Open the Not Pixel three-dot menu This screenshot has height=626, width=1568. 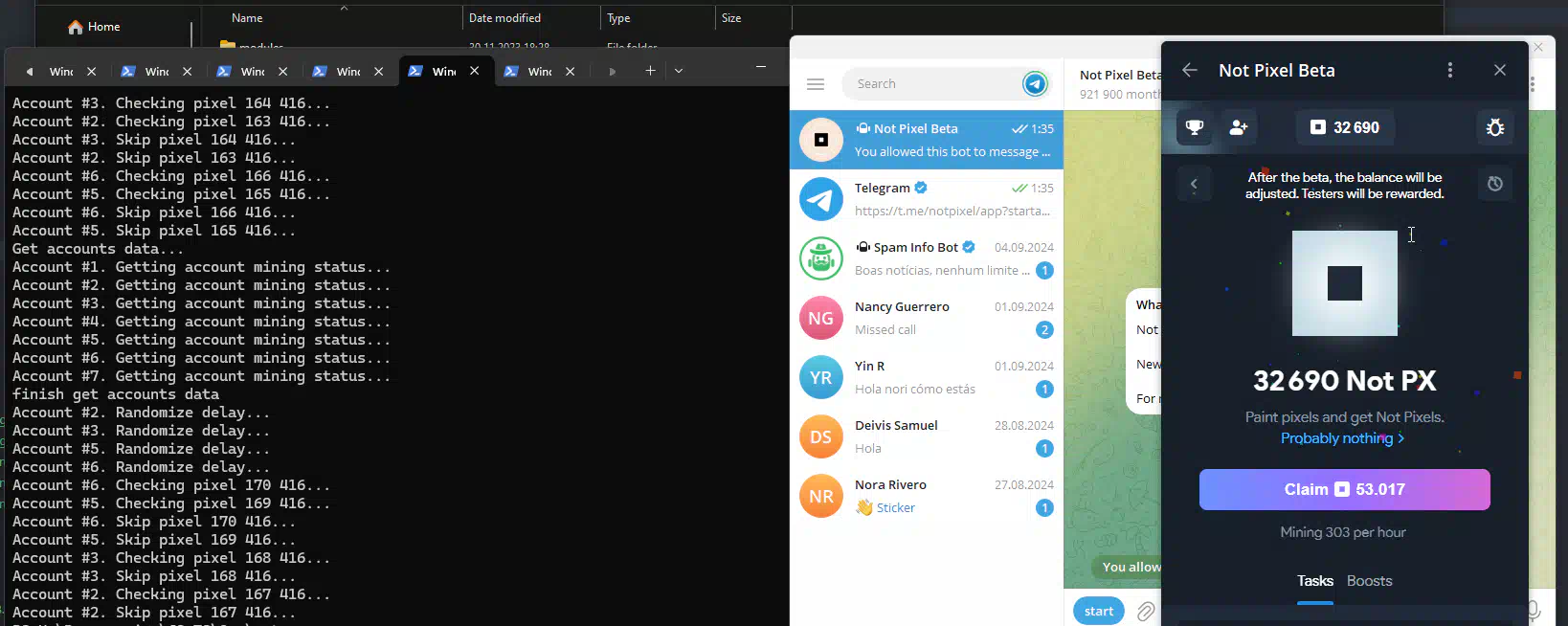1449,70
